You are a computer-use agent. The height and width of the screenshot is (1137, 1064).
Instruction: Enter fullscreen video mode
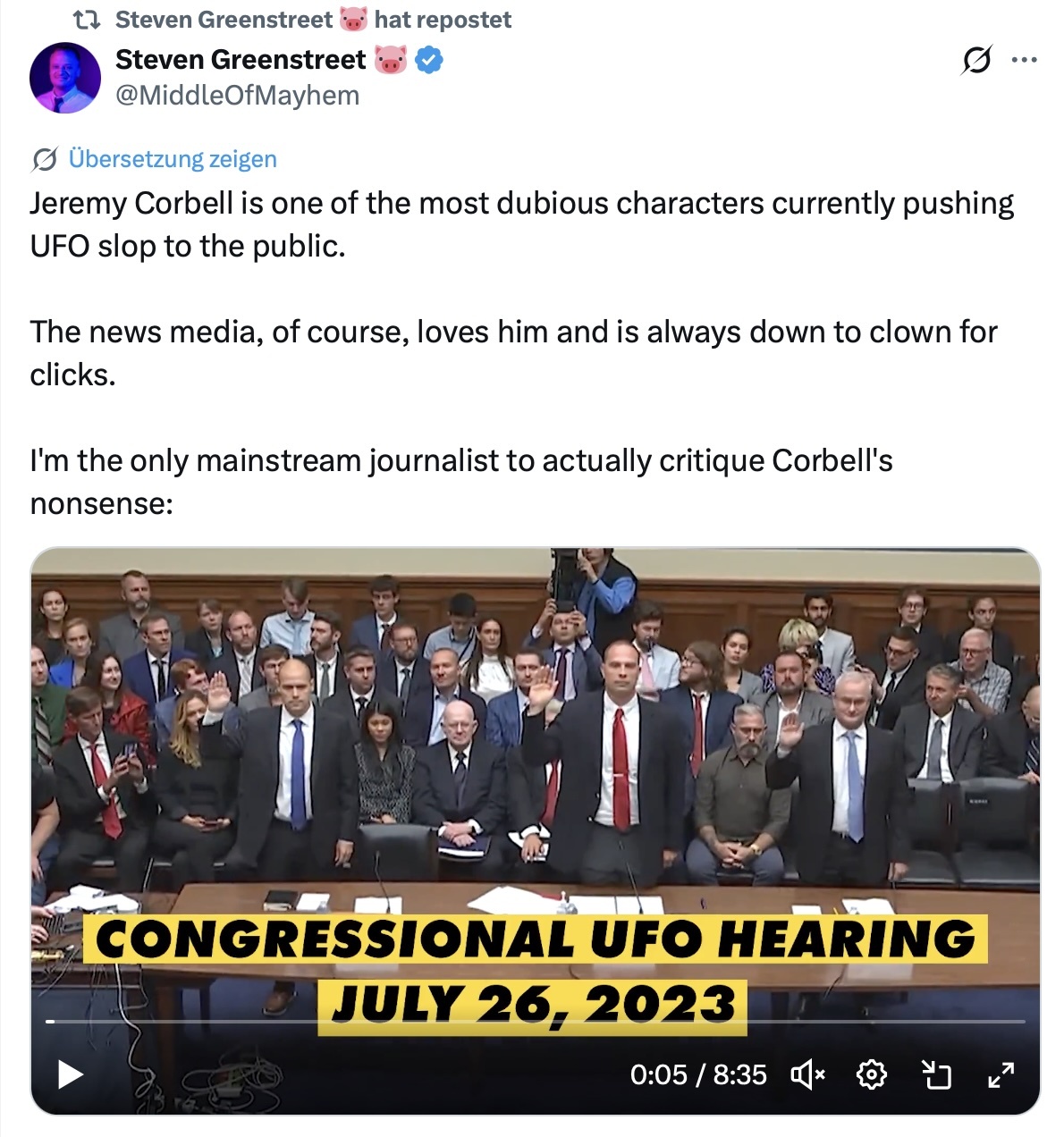point(1001,1074)
